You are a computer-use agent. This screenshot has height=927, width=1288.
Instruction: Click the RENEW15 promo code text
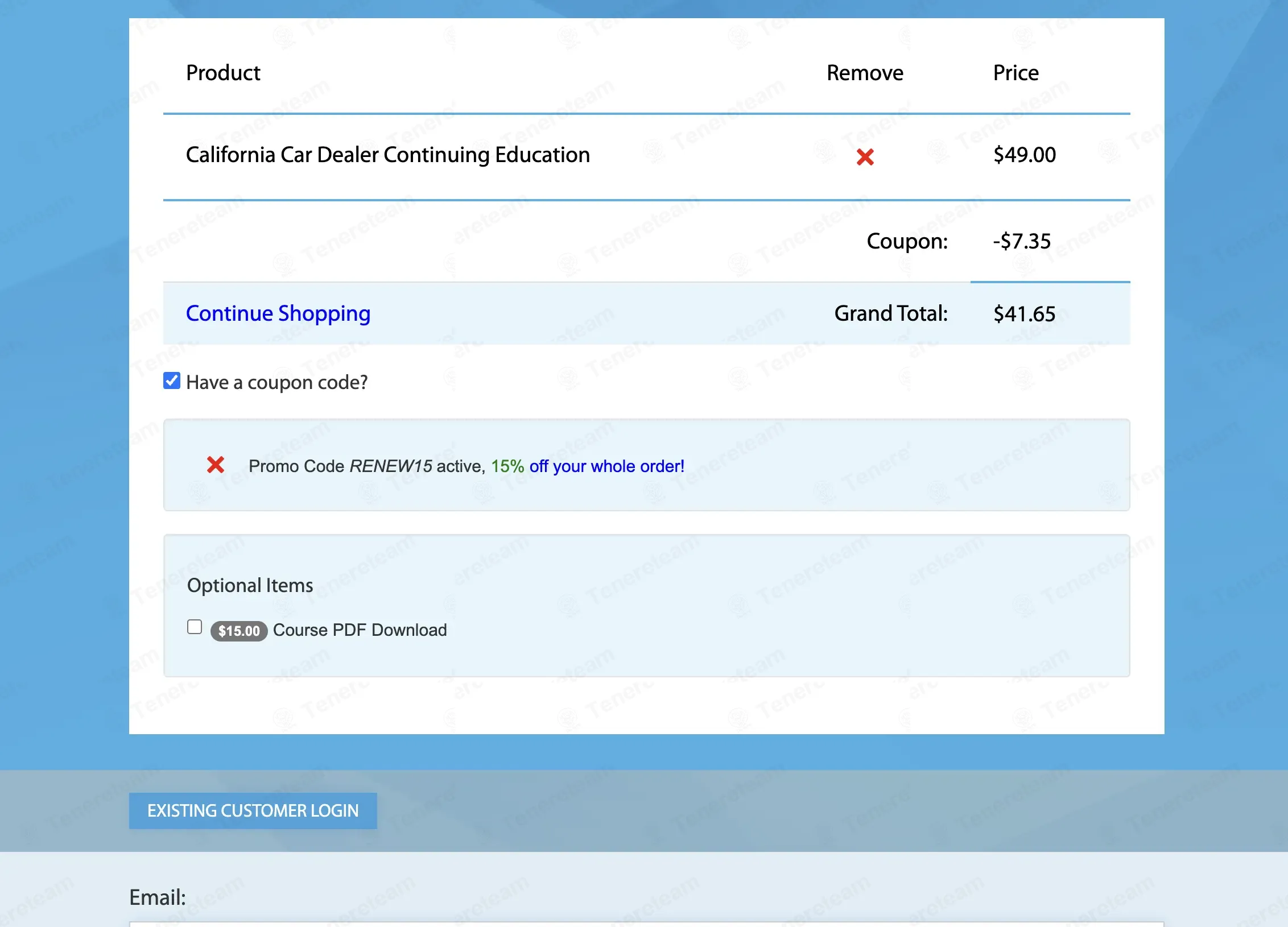(390, 466)
